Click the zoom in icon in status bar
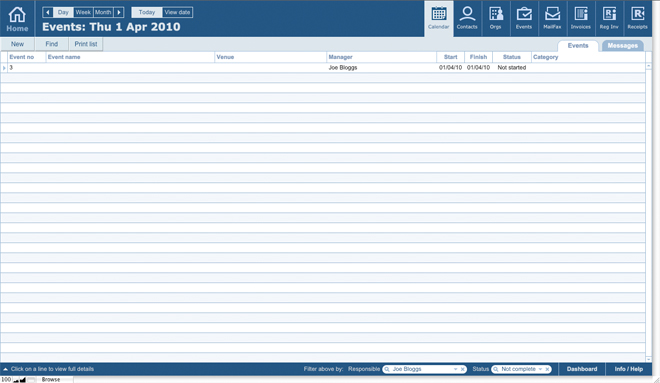Viewport: 660px width, 383px height. (x=23, y=380)
